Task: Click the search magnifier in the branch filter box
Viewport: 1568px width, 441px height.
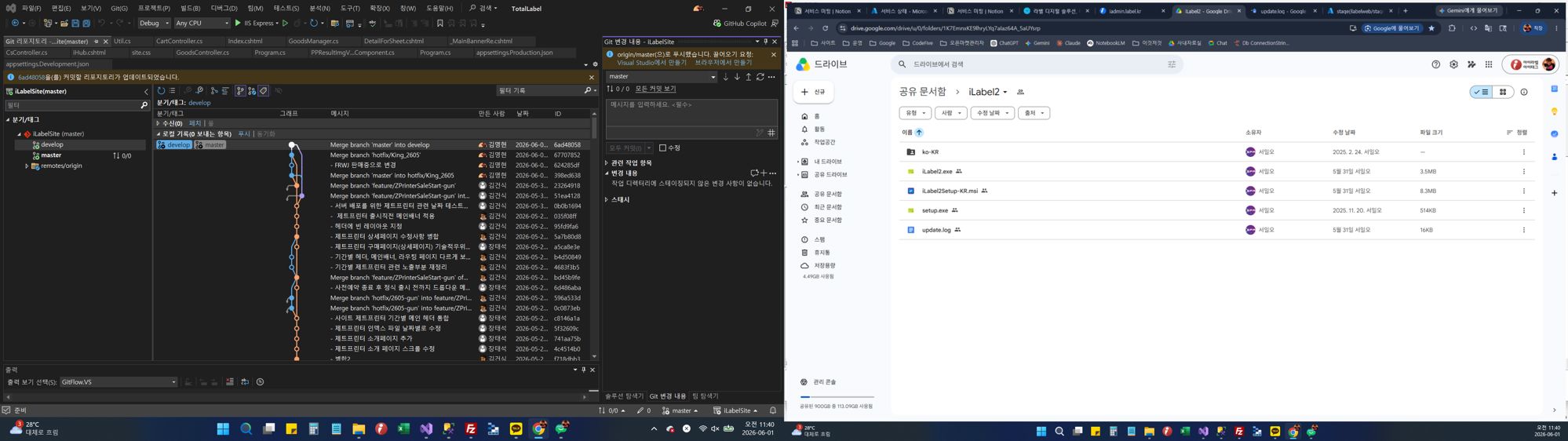Action: click(144, 105)
